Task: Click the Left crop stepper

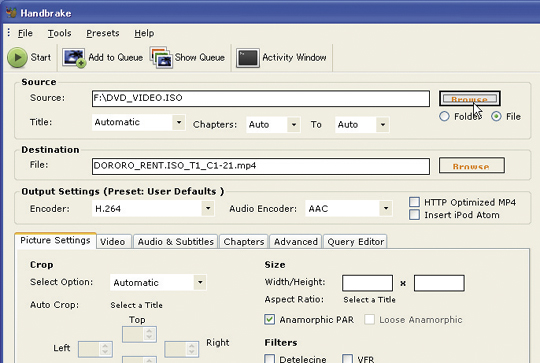Action: [95, 349]
